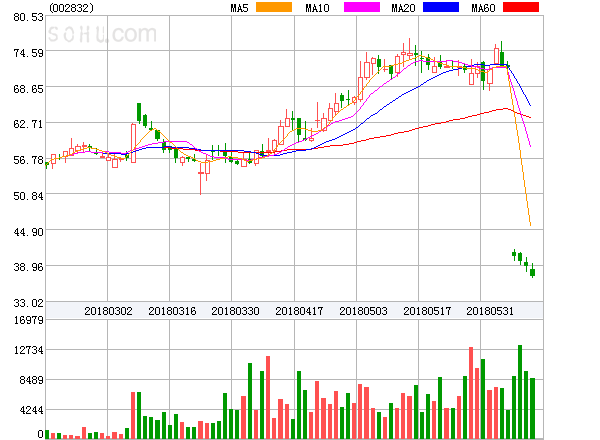Click the 74.59 price axis label
This screenshot has width=600, height=440.
[x=28, y=53]
